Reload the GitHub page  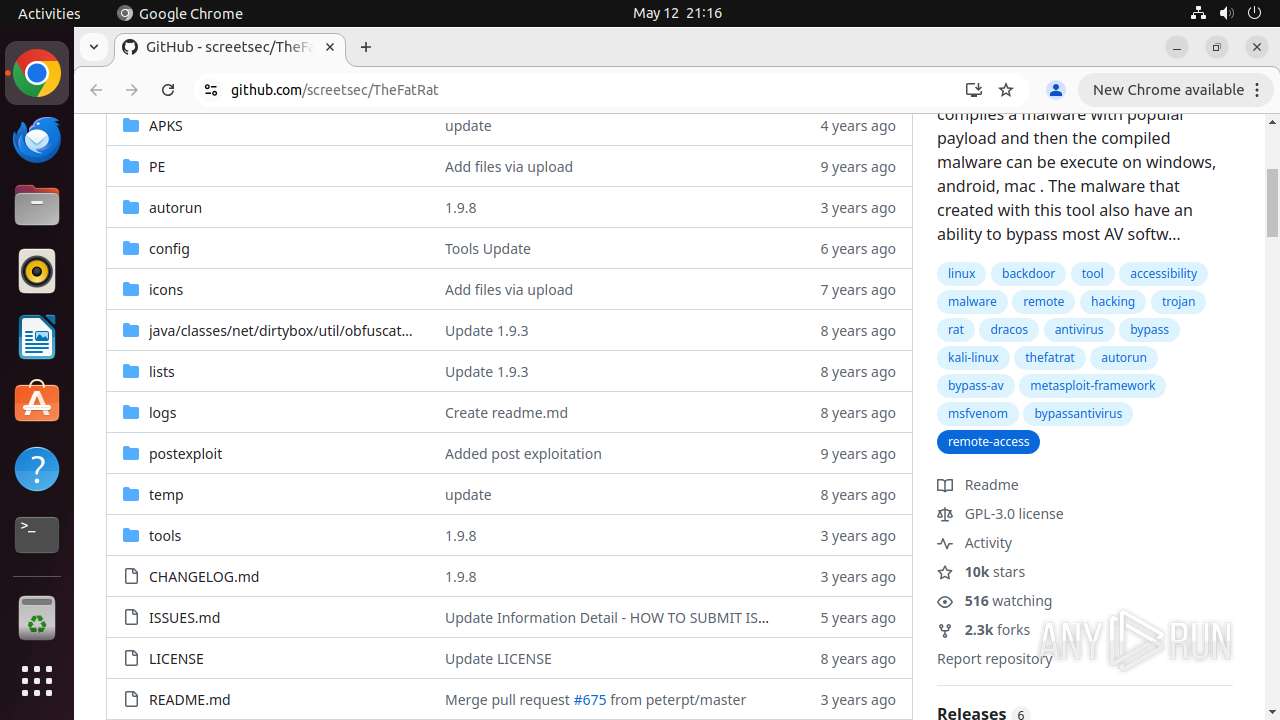coord(168,90)
